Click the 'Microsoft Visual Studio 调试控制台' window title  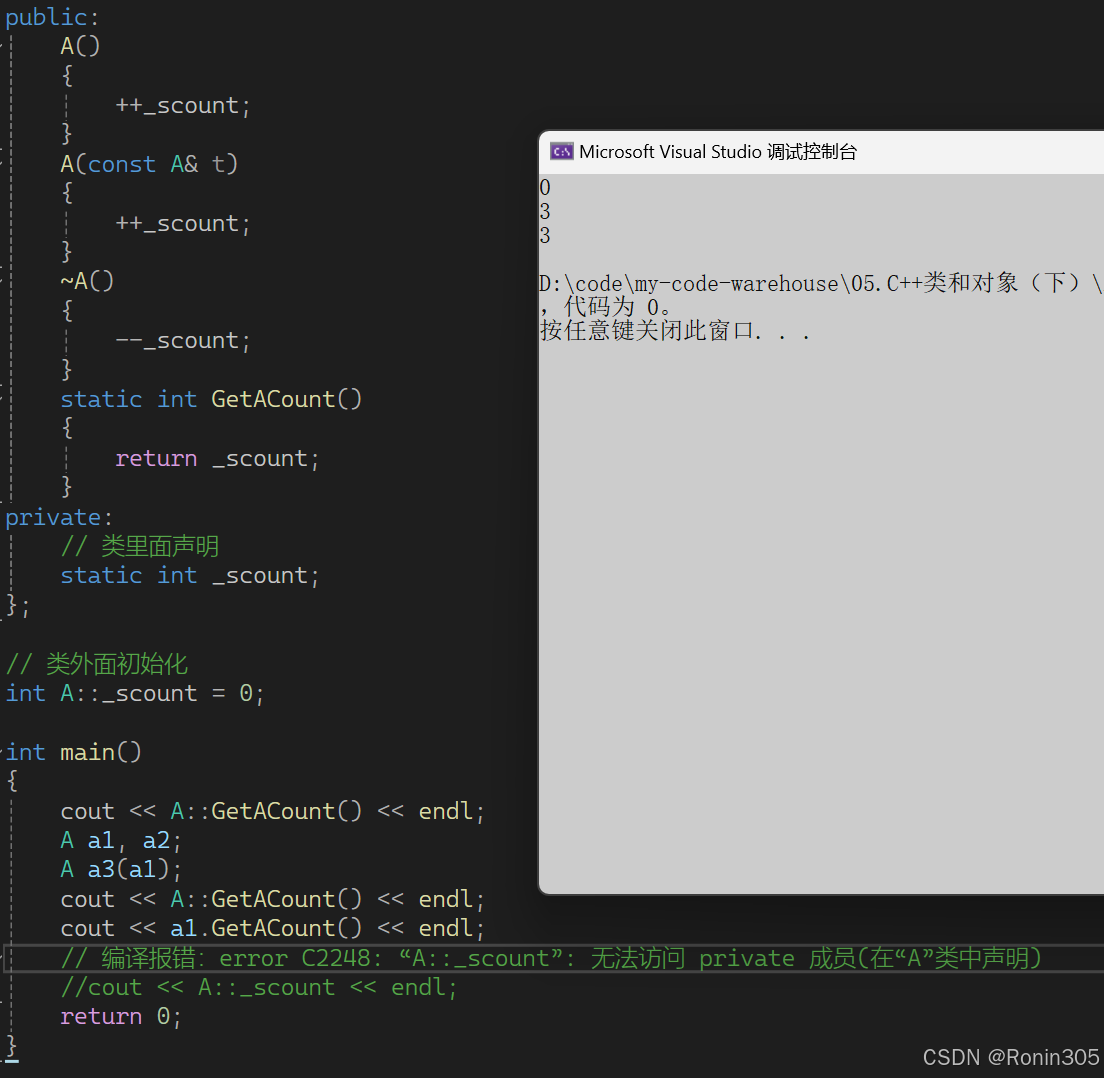point(717,152)
